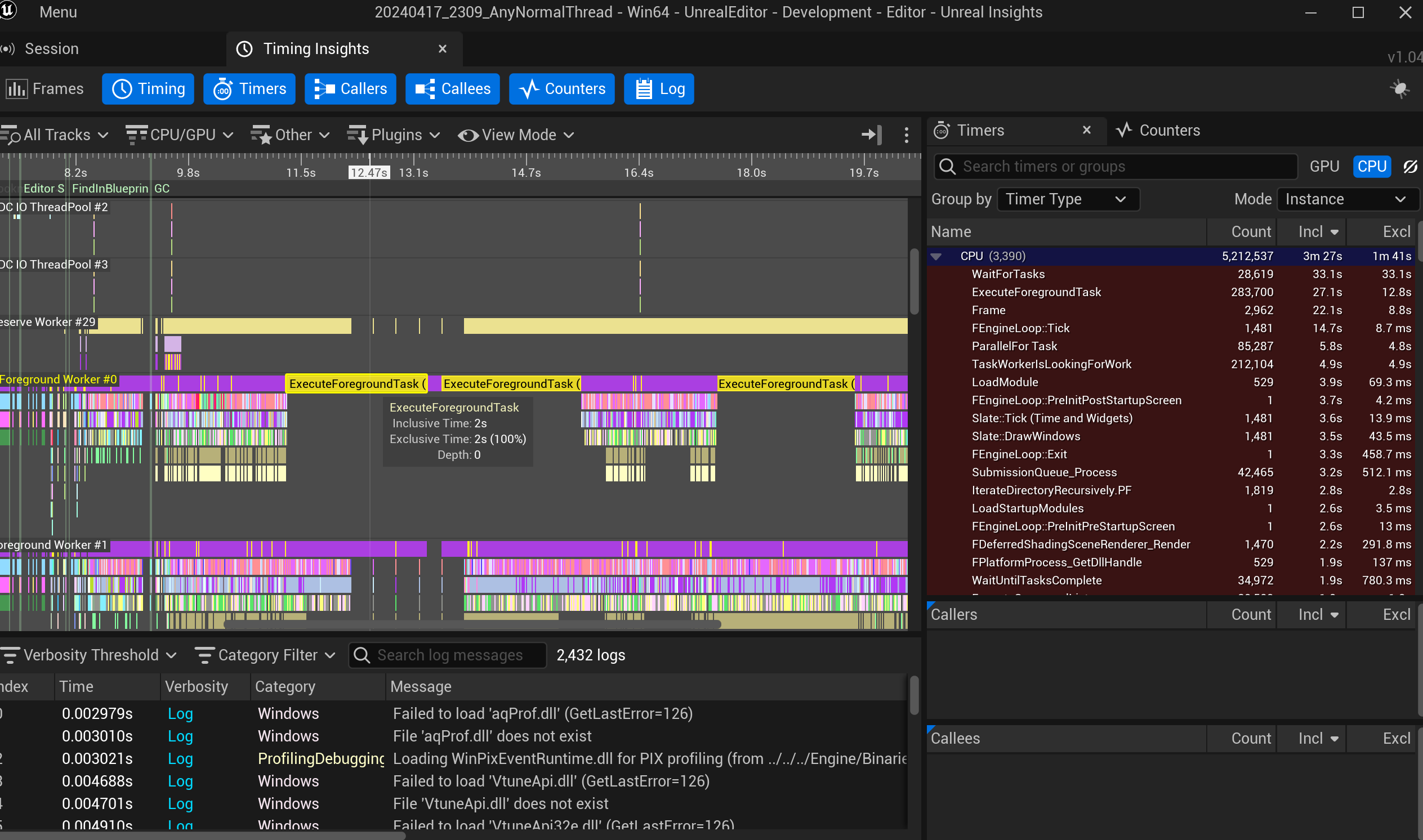Open the three-dot options menu in timing view
The height and width of the screenshot is (840, 1423).
pyautogui.click(x=906, y=135)
